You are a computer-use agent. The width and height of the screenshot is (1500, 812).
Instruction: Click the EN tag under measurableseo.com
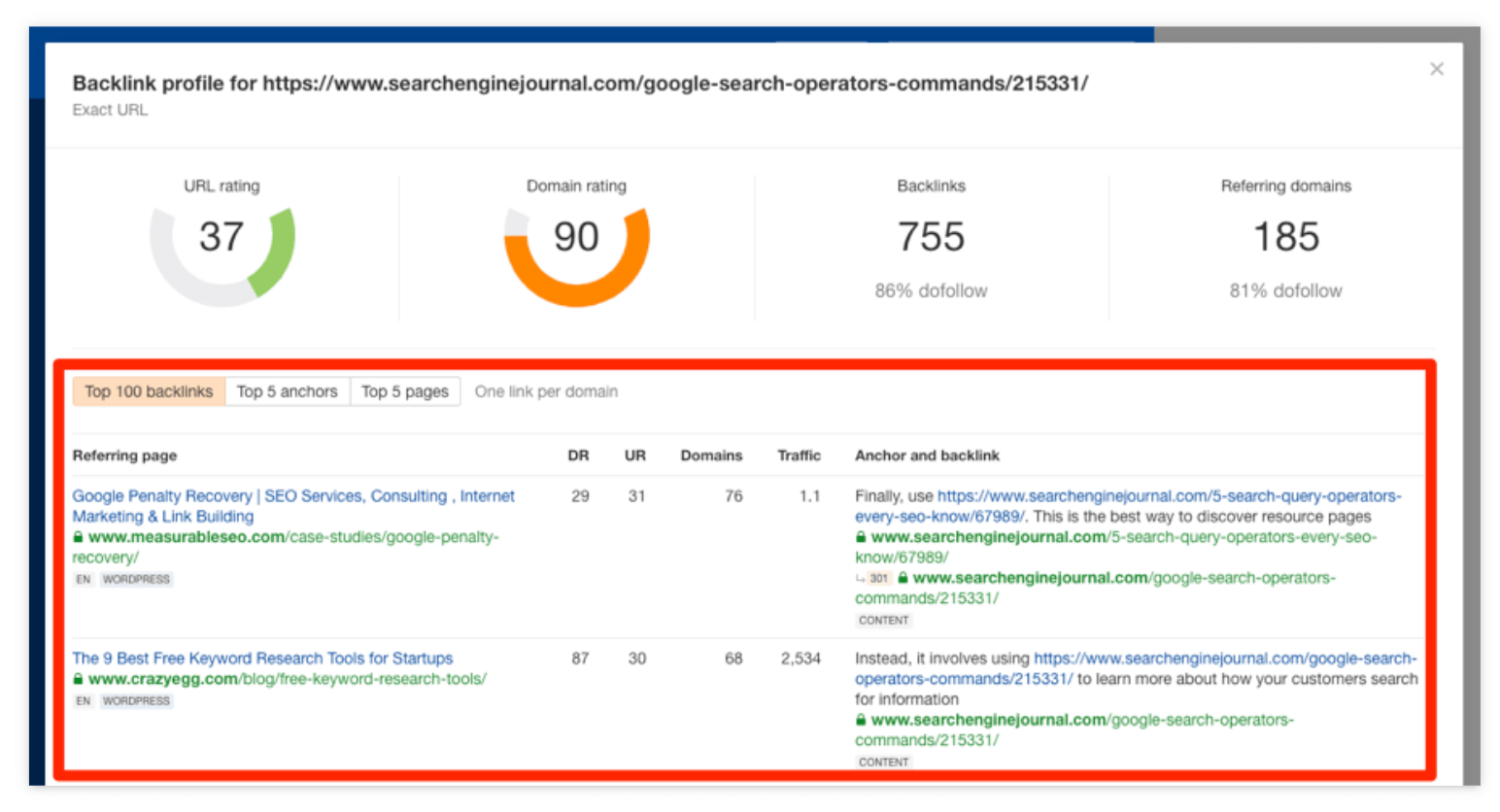coord(84,579)
